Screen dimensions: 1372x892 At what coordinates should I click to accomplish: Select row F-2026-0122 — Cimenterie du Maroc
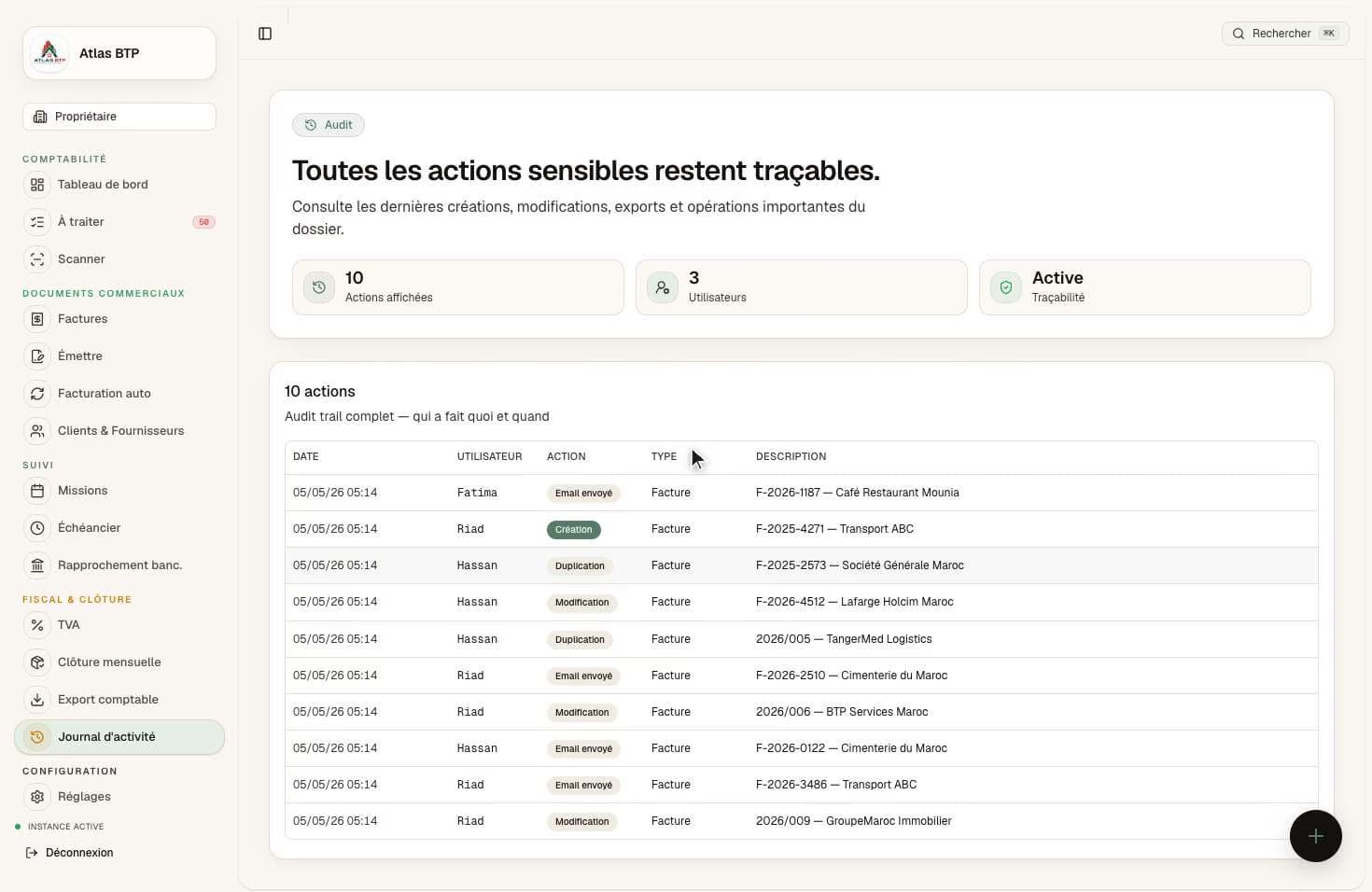(x=802, y=748)
